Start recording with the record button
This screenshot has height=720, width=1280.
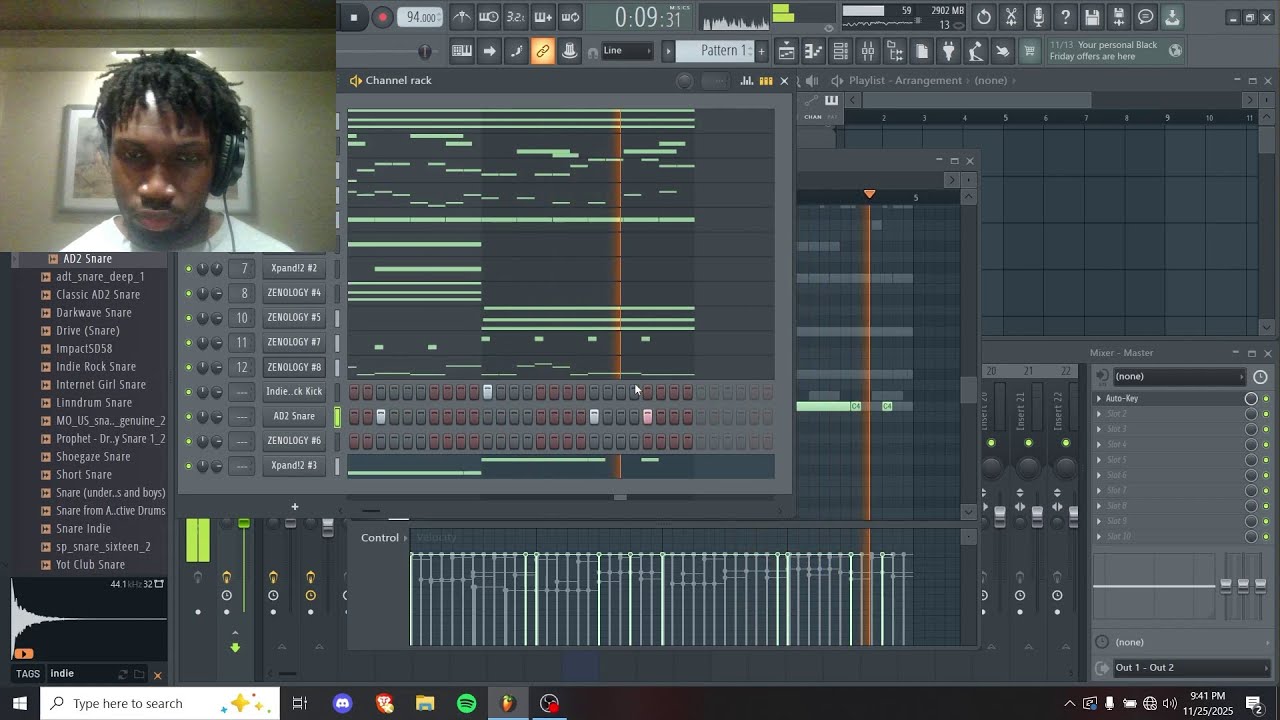(x=382, y=17)
